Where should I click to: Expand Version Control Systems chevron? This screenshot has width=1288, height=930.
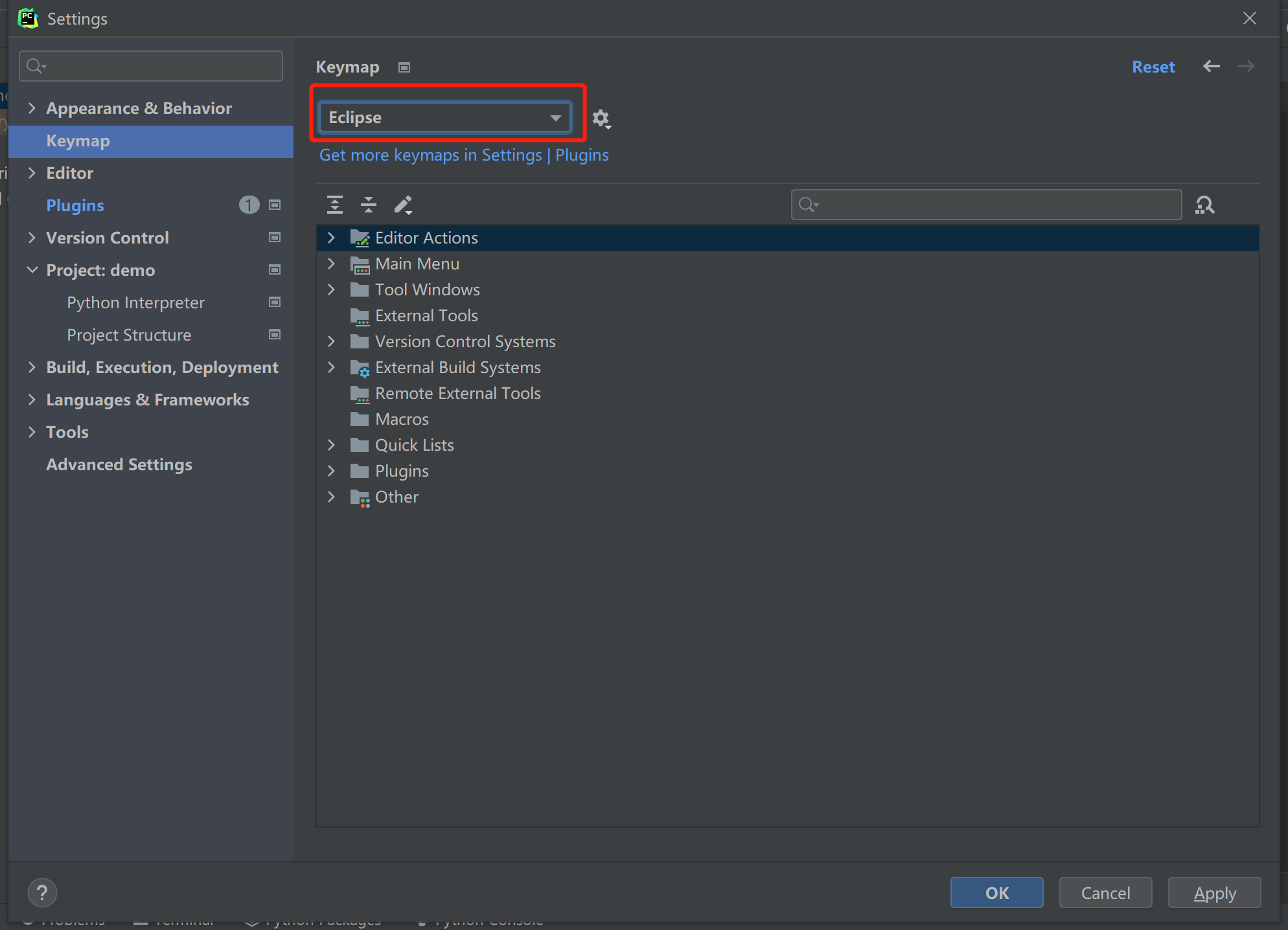pos(331,341)
